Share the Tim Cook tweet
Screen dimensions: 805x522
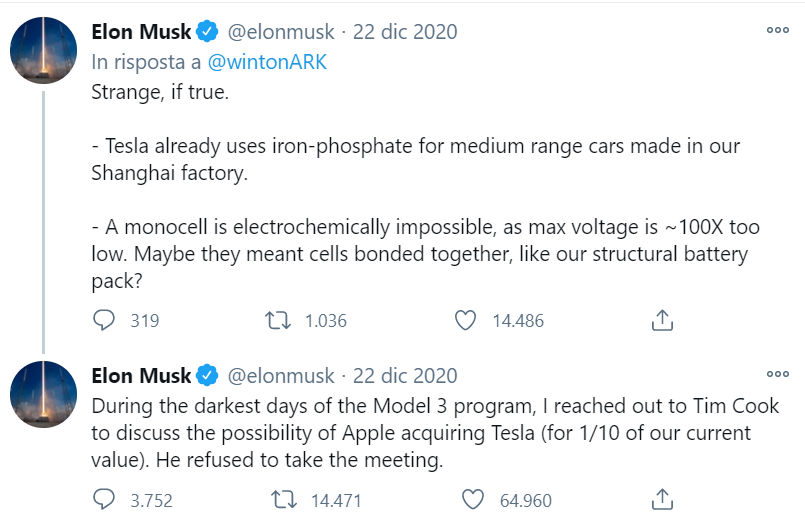pyautogui.click(x=661, y=500)
